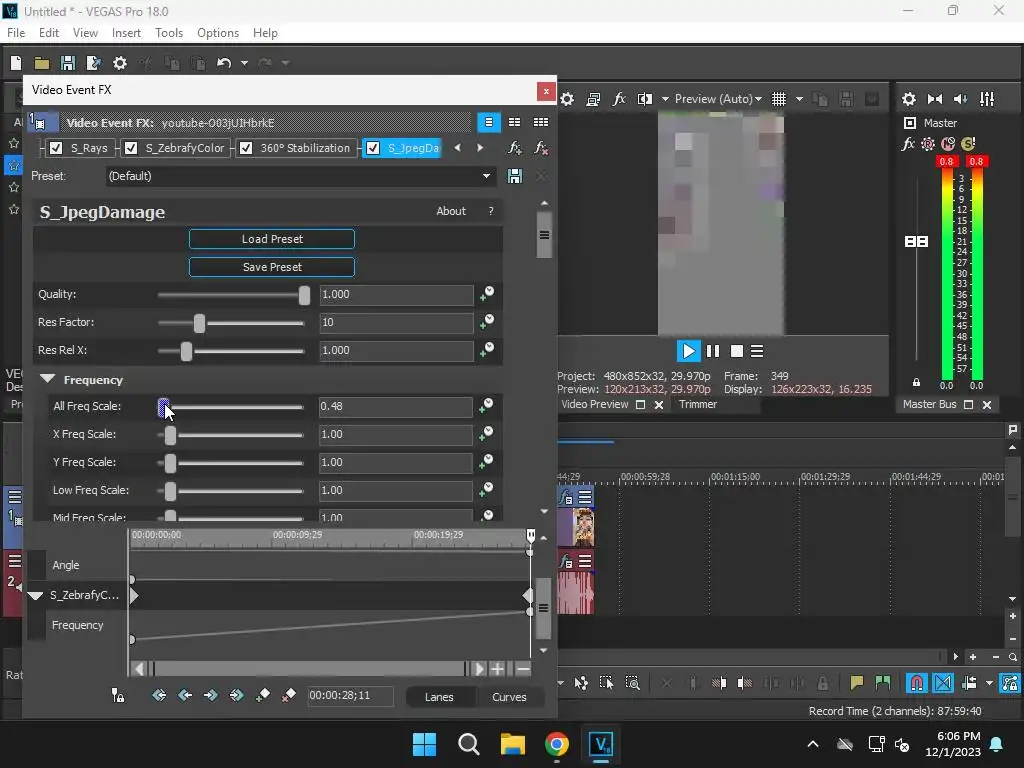The image size is (1024, 768).
Task: Collapse the Frequency parameter group
Action: 47,379
